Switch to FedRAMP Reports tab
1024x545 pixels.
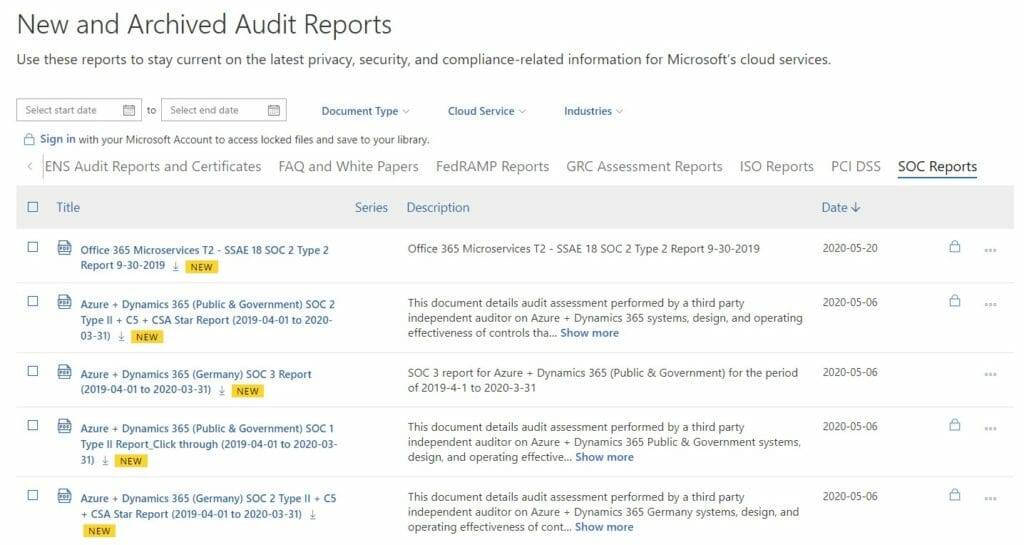pyautogui.click(x=492, y=166)
